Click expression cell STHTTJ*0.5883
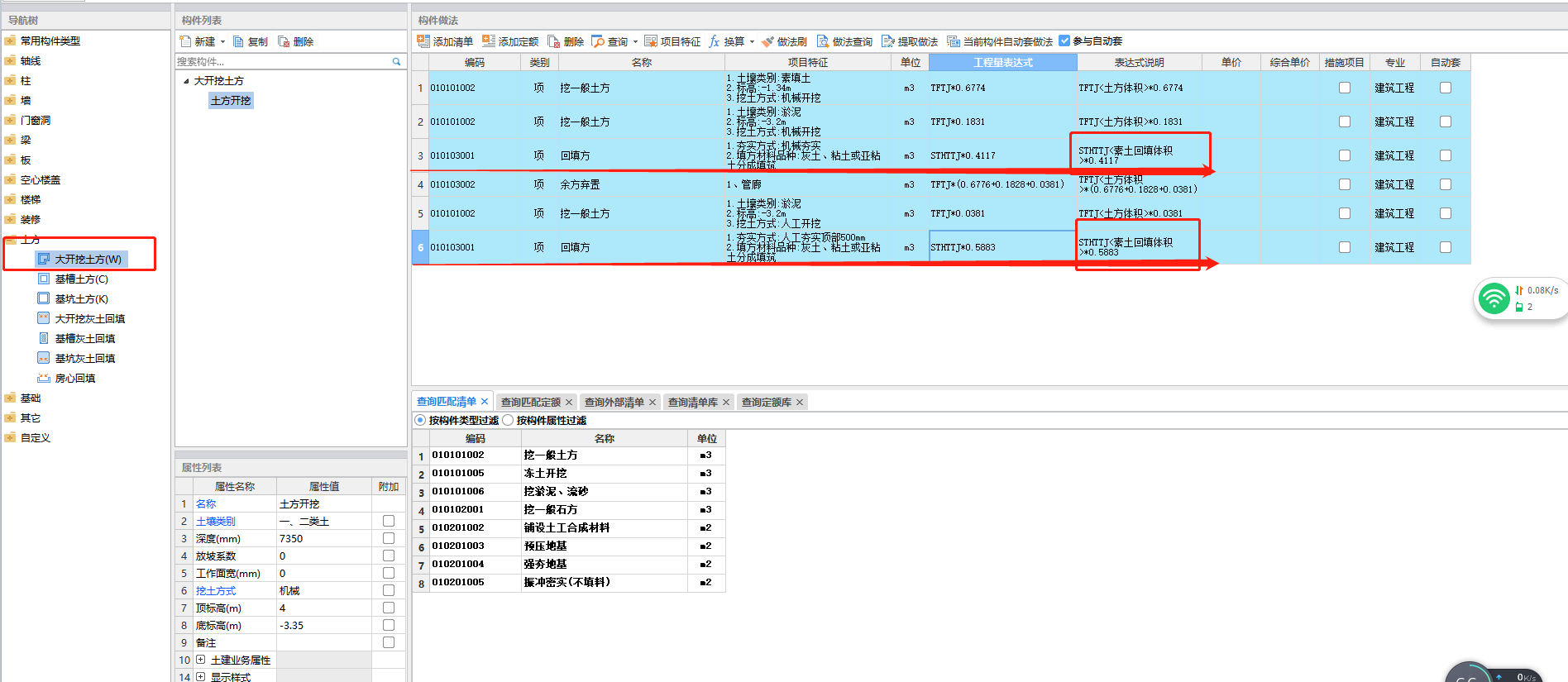This screenshot has height=682, width=1568. (1003, 247)
